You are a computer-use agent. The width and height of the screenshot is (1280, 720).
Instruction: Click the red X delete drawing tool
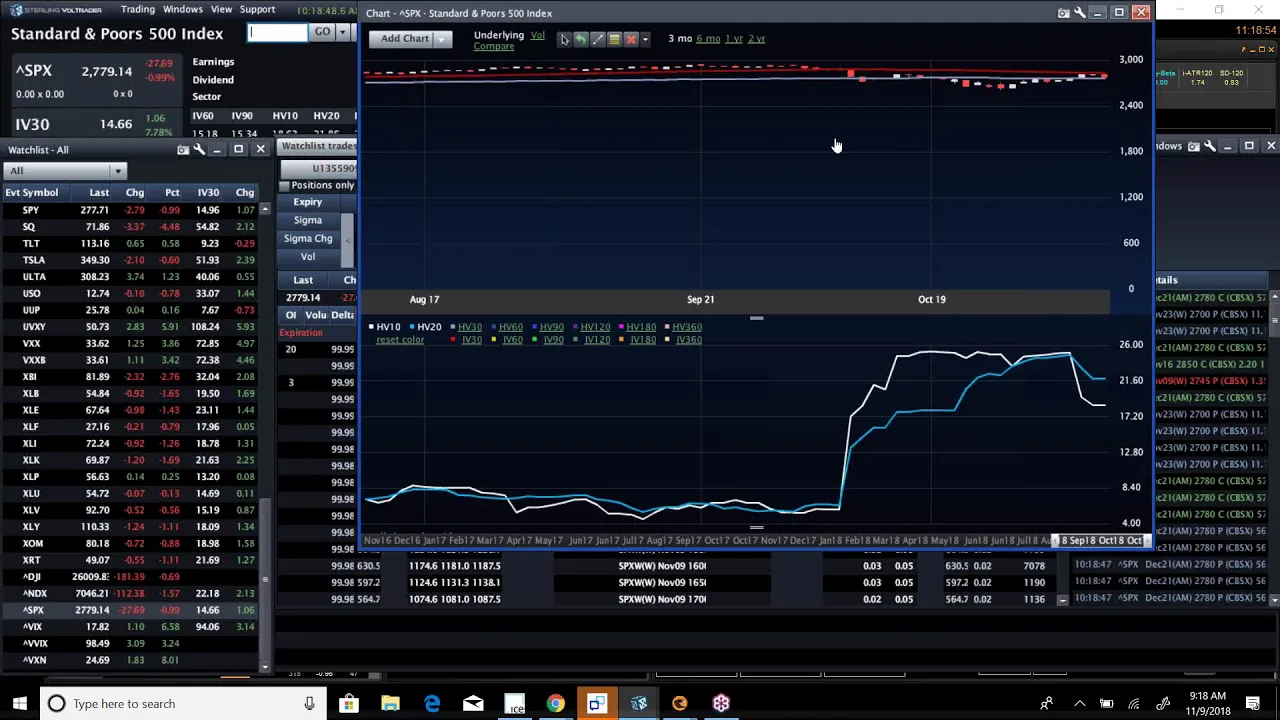point(631,39)
